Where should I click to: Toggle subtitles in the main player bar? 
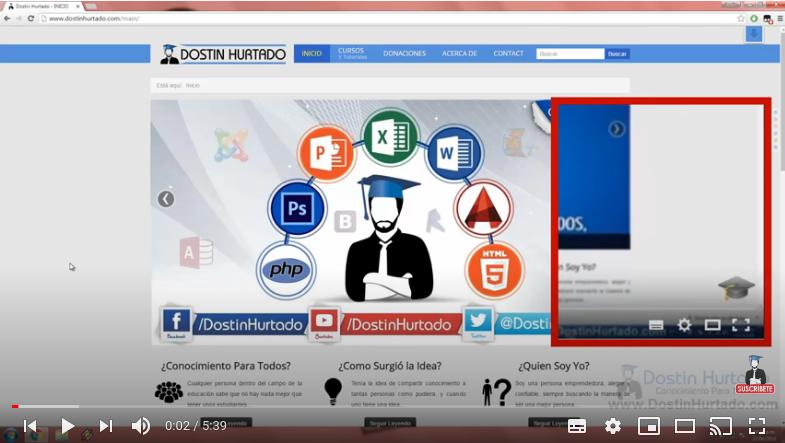(x=577, y=426)
